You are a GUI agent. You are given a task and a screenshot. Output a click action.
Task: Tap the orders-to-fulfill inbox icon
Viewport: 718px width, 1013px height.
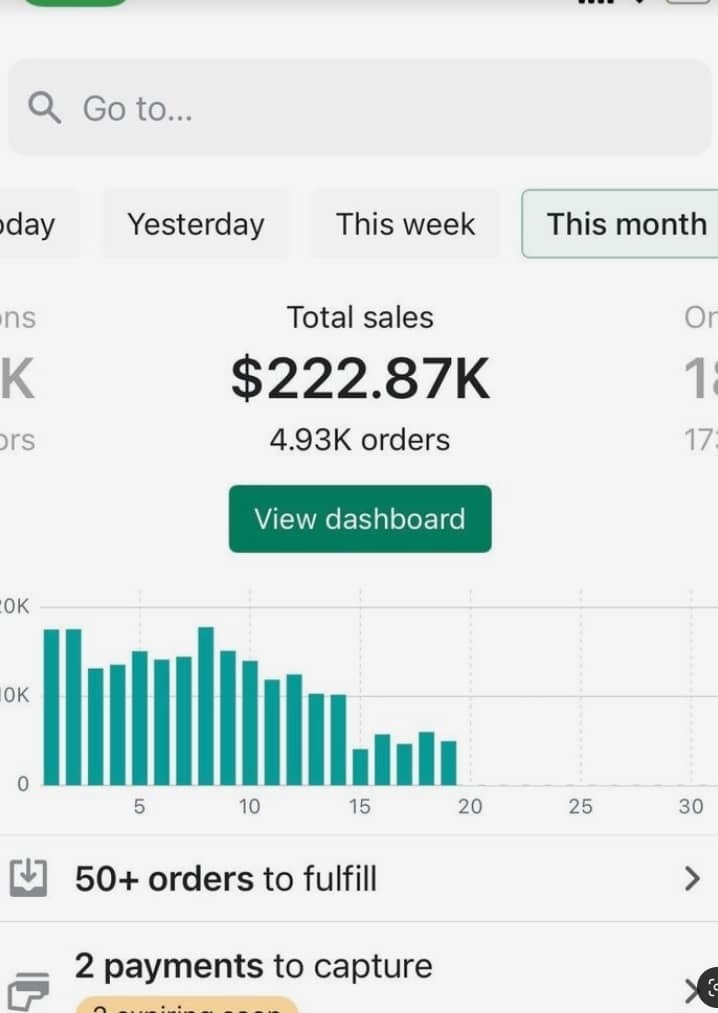point(28,878)
